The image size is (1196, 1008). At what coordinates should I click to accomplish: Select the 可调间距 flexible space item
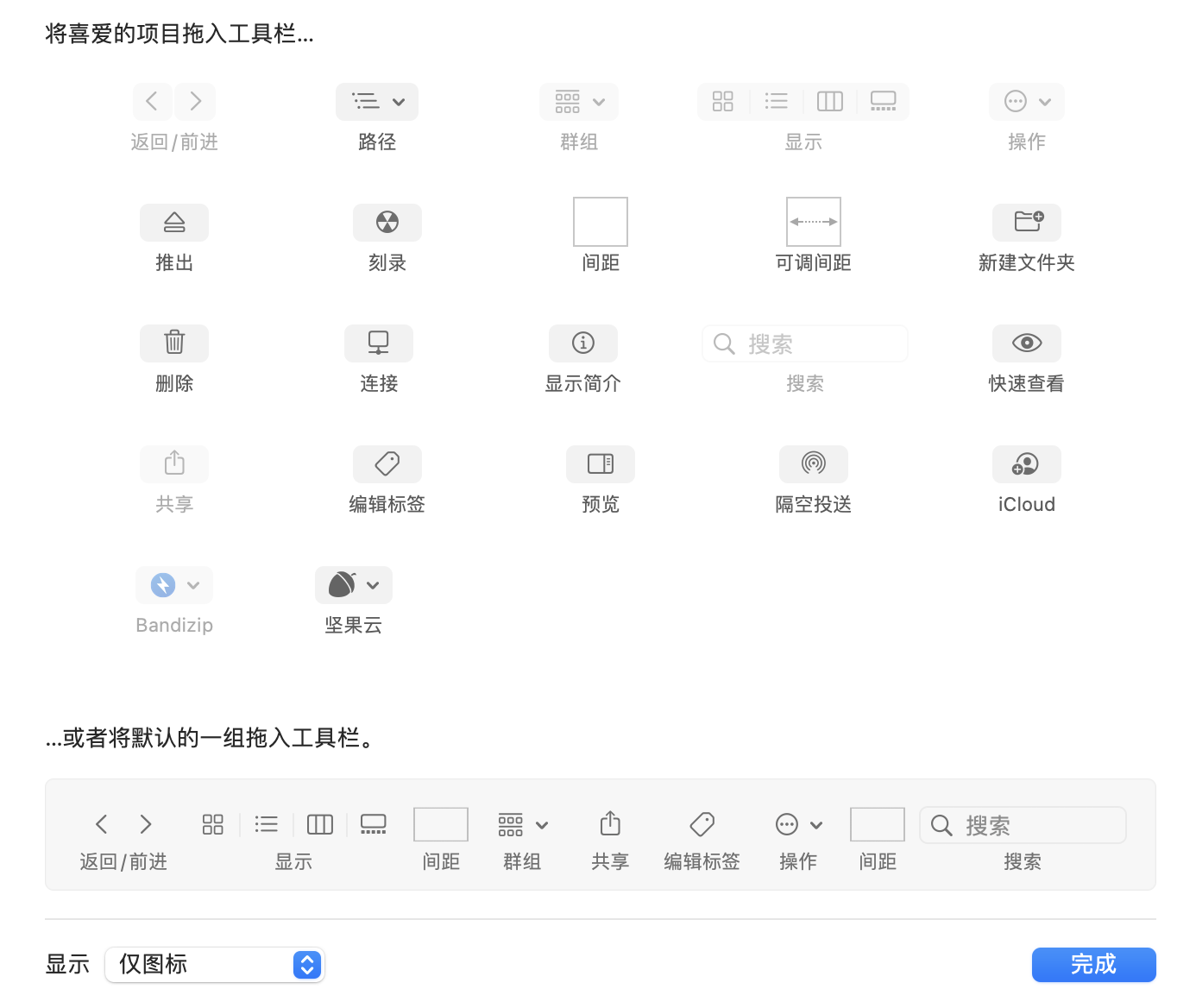pyautogui.click(x=814, y=222)
